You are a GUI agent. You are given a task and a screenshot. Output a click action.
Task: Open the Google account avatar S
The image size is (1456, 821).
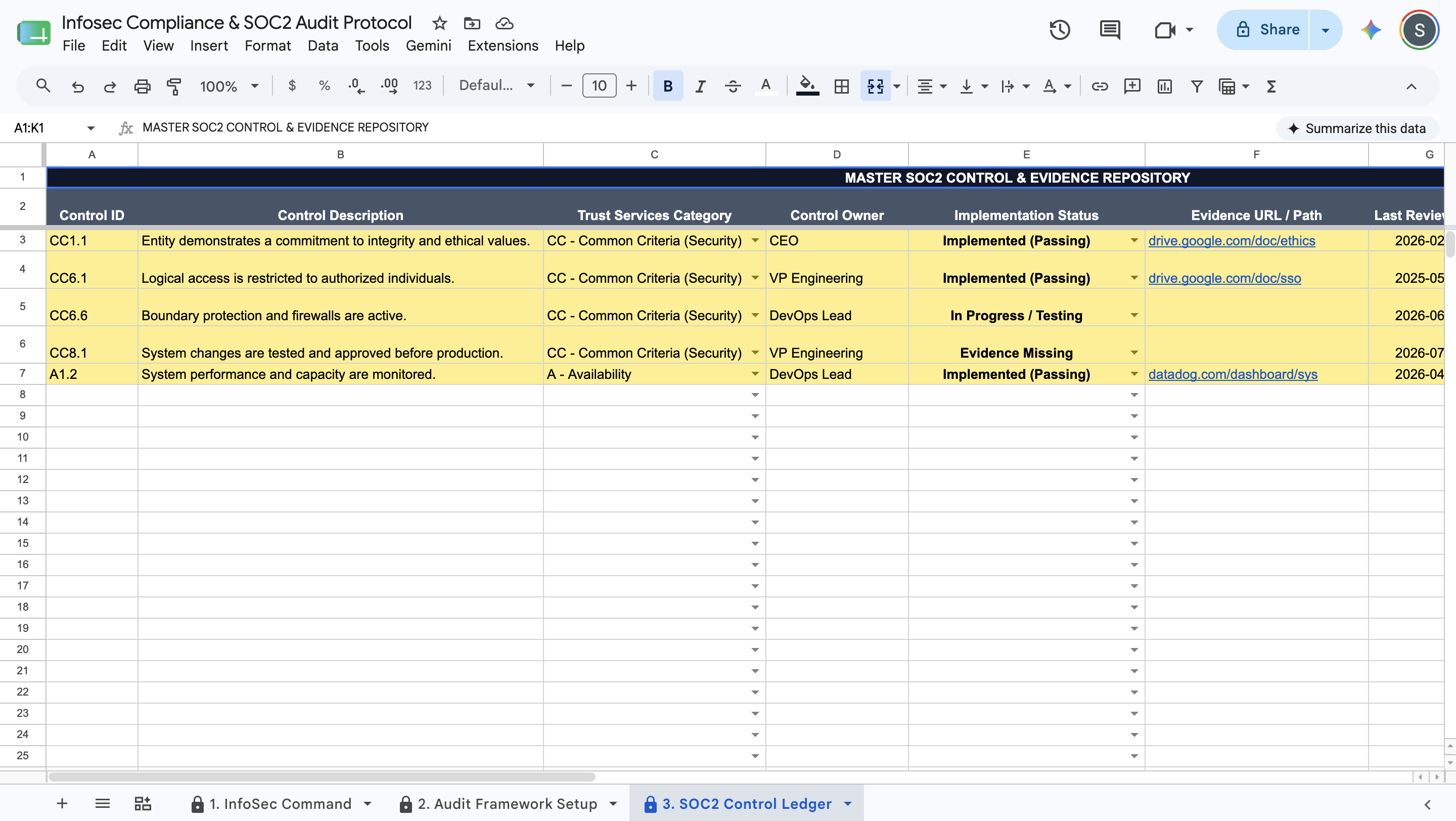click(x=1419, y=29)
